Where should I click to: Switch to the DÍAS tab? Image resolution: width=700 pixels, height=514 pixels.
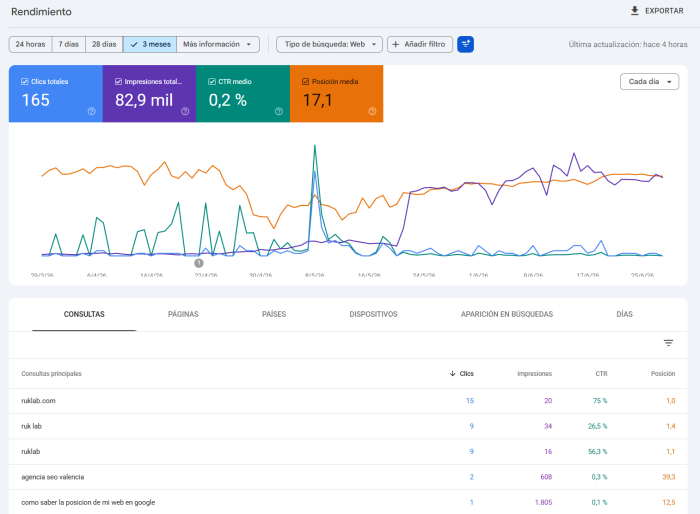pos(624,314)
